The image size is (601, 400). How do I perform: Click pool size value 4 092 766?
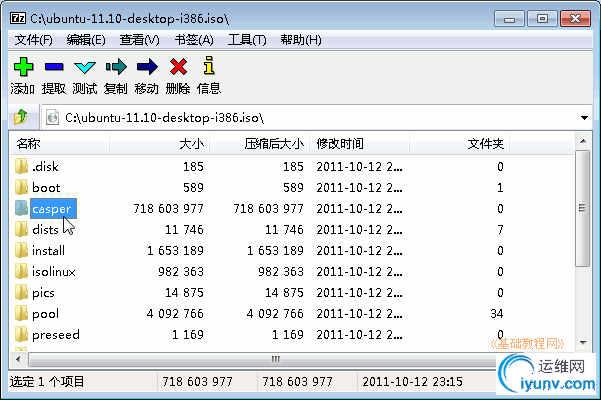point(175,314)
